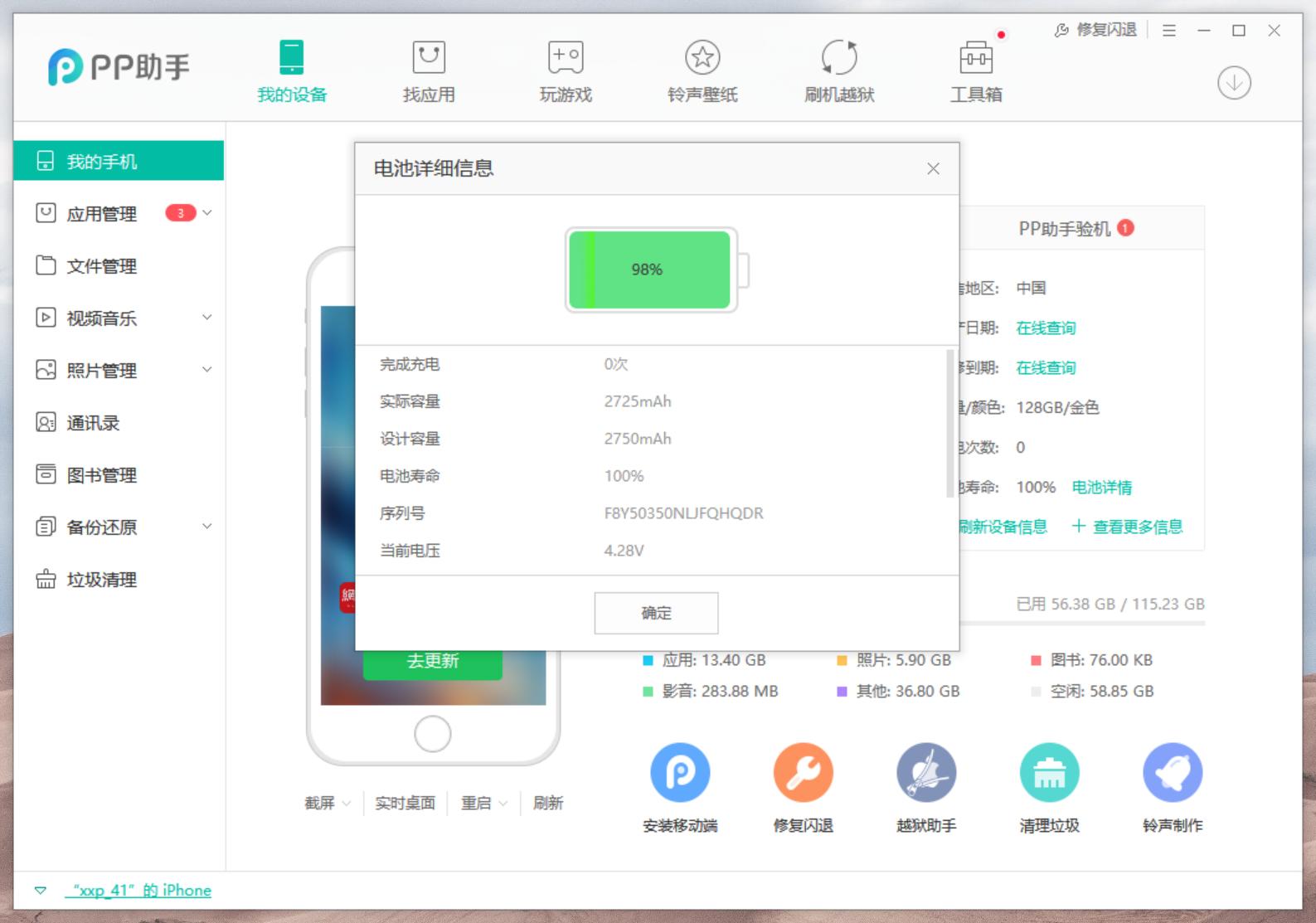The height and width of the screenshot is (923, 1316).
Task: Open the 玩游戏 tab
Action: click(566, 72)
